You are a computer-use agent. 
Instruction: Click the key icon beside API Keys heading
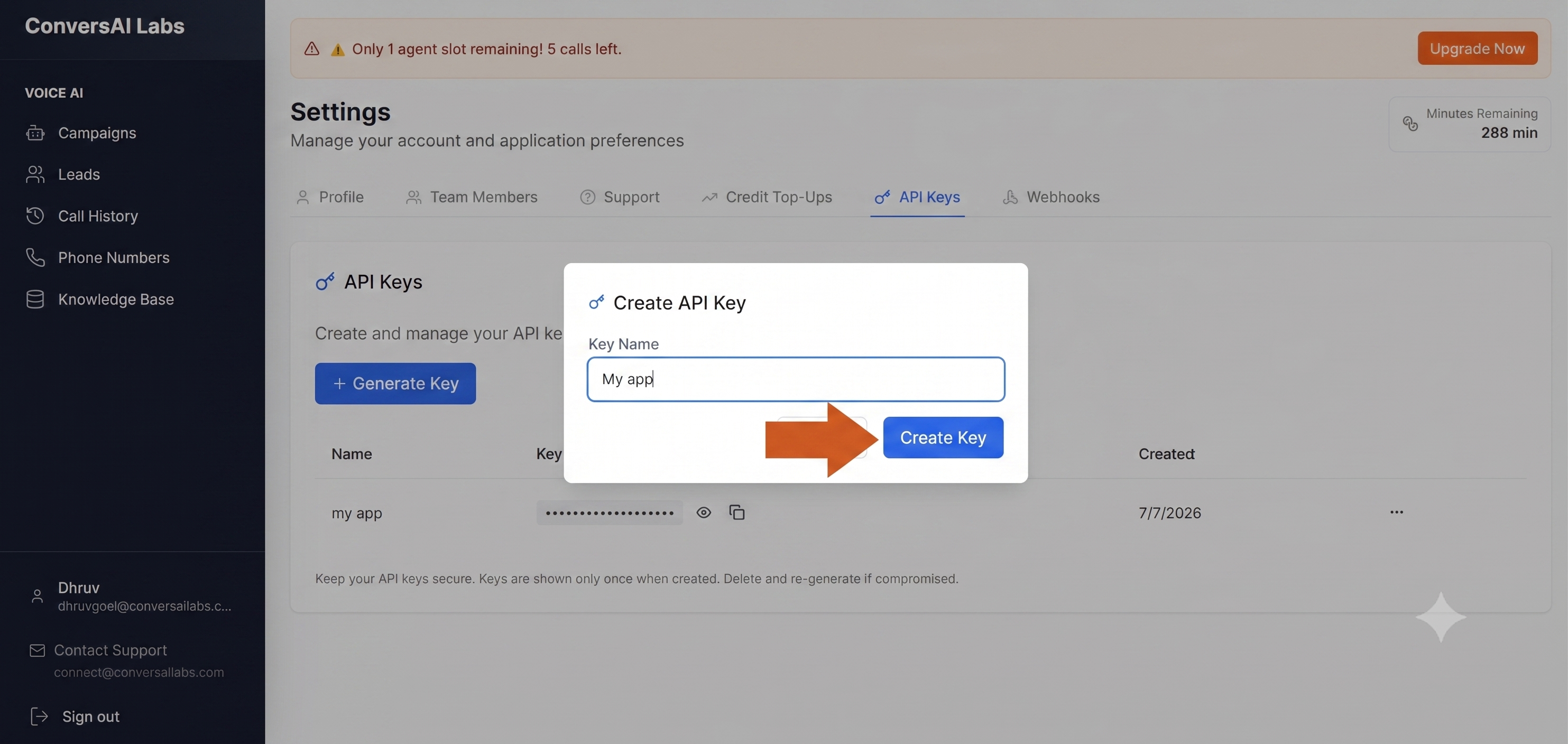coord(325,282)
